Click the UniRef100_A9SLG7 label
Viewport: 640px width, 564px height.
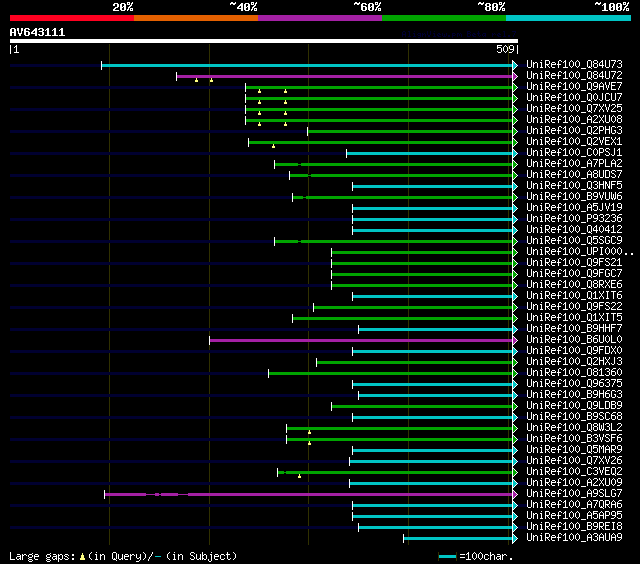coord(574,494)
